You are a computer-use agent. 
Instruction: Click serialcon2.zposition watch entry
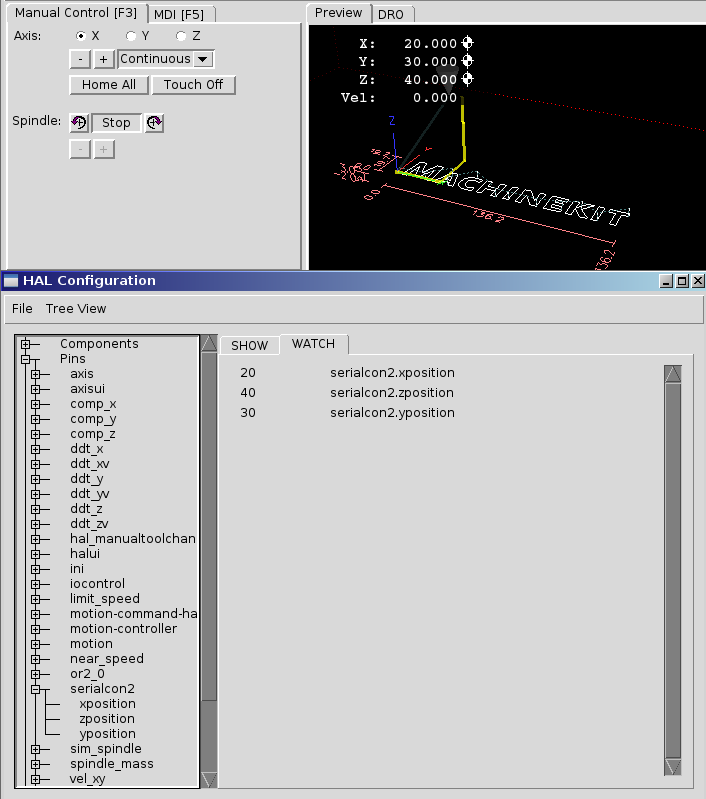click(391, 393)
